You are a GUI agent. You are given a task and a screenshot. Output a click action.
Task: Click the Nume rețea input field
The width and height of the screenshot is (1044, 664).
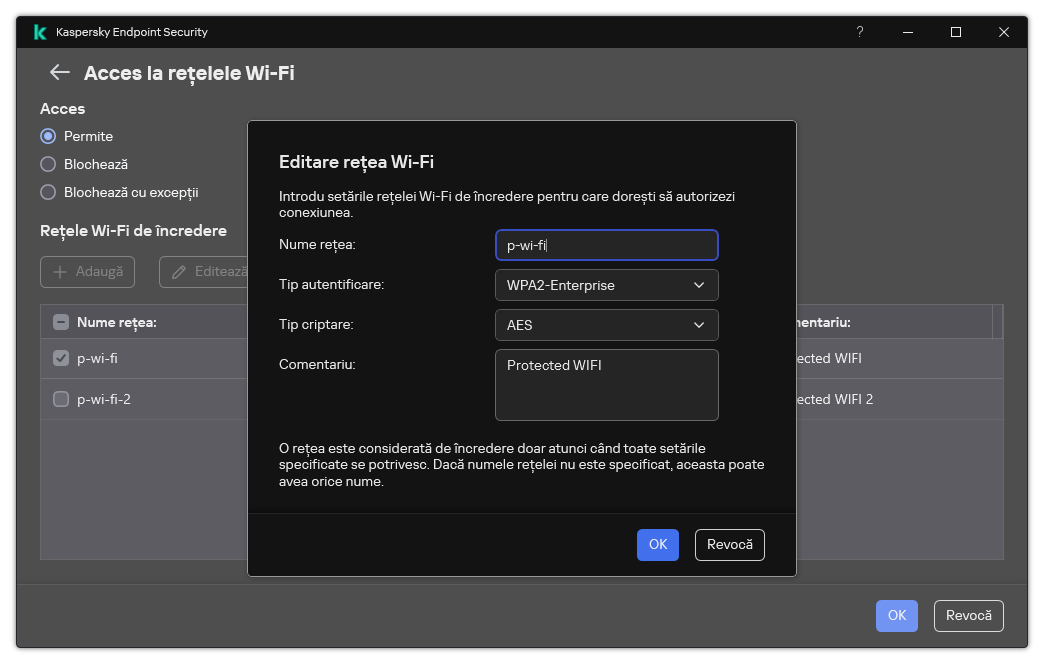(606, 245)
